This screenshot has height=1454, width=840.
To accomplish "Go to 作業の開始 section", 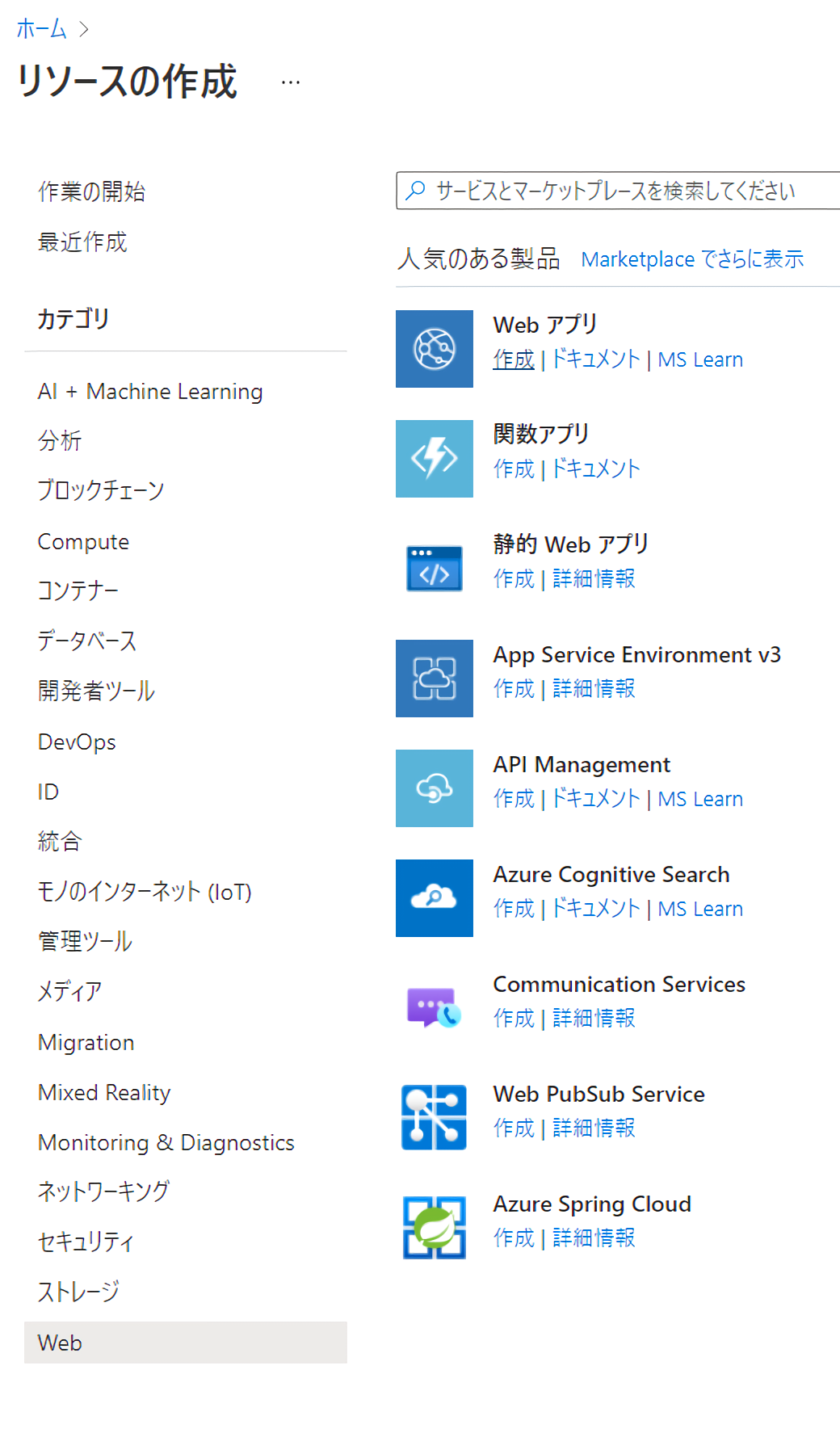I will click(92, 192).
